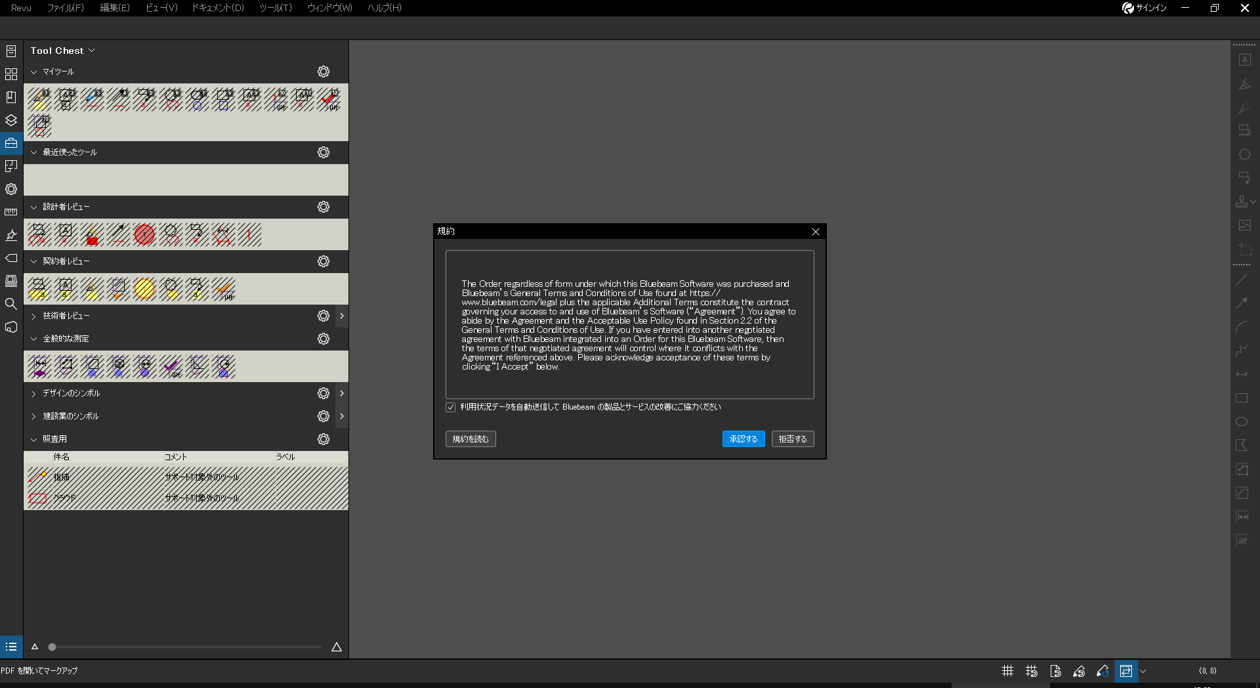Collapse the 全般的な測定 section

click(x=34, y=339)
